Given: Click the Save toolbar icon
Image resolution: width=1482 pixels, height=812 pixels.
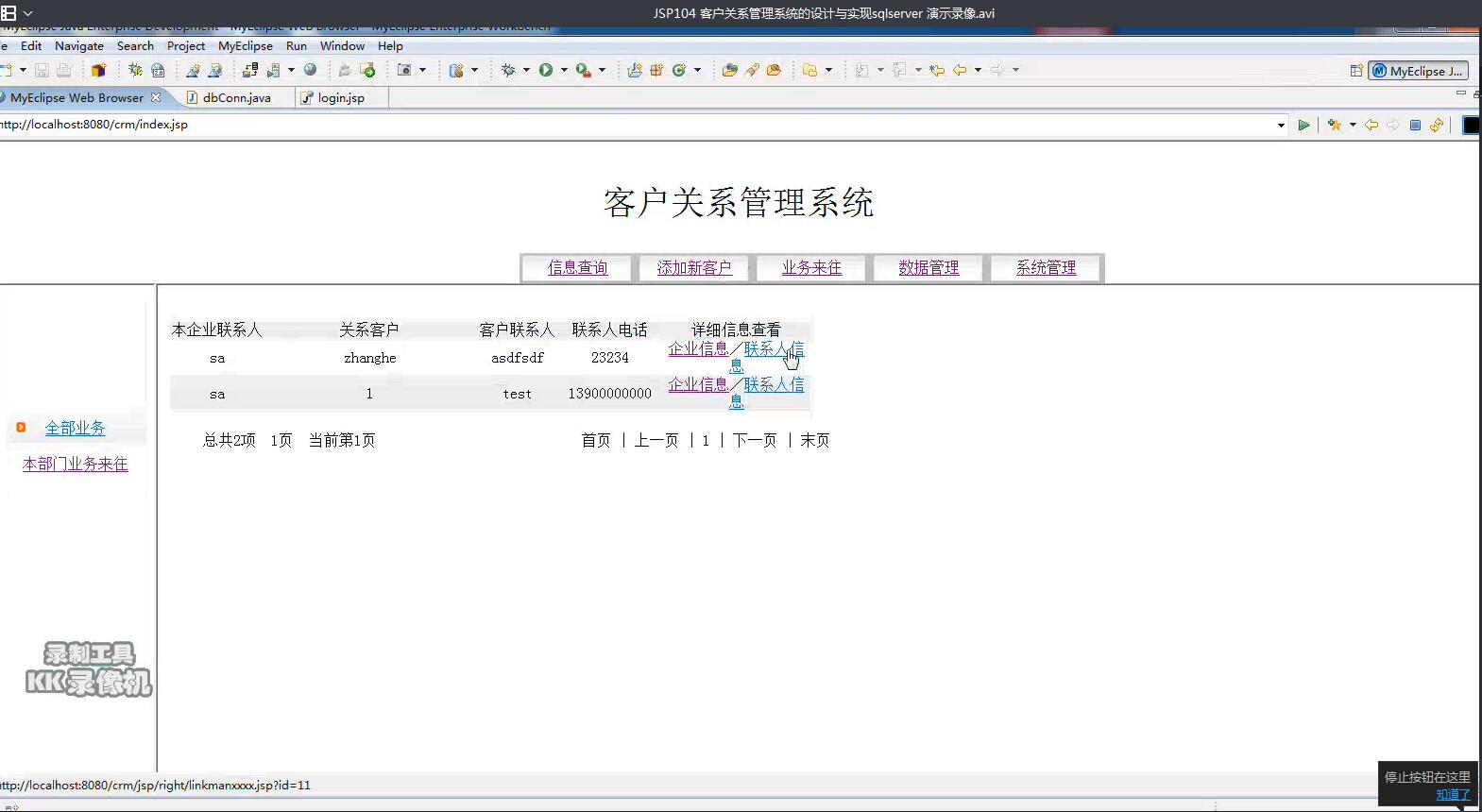Looking at the screenshot, I should tap(42, 70).
